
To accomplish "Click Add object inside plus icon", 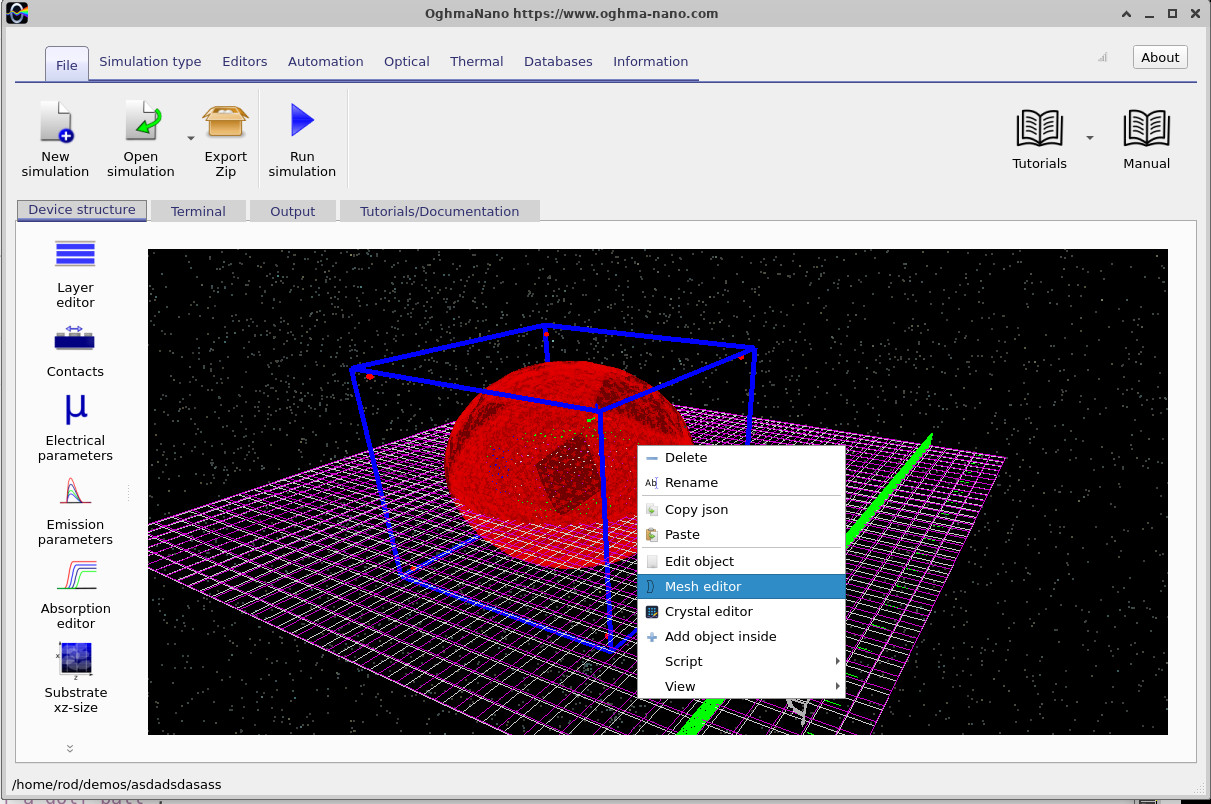I will [x=652, y=637].
